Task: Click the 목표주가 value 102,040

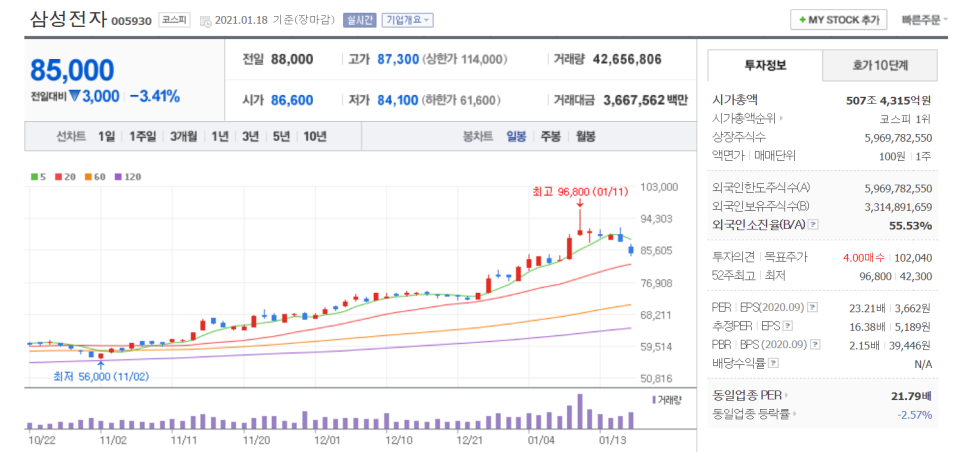Action: pos(912,257)
